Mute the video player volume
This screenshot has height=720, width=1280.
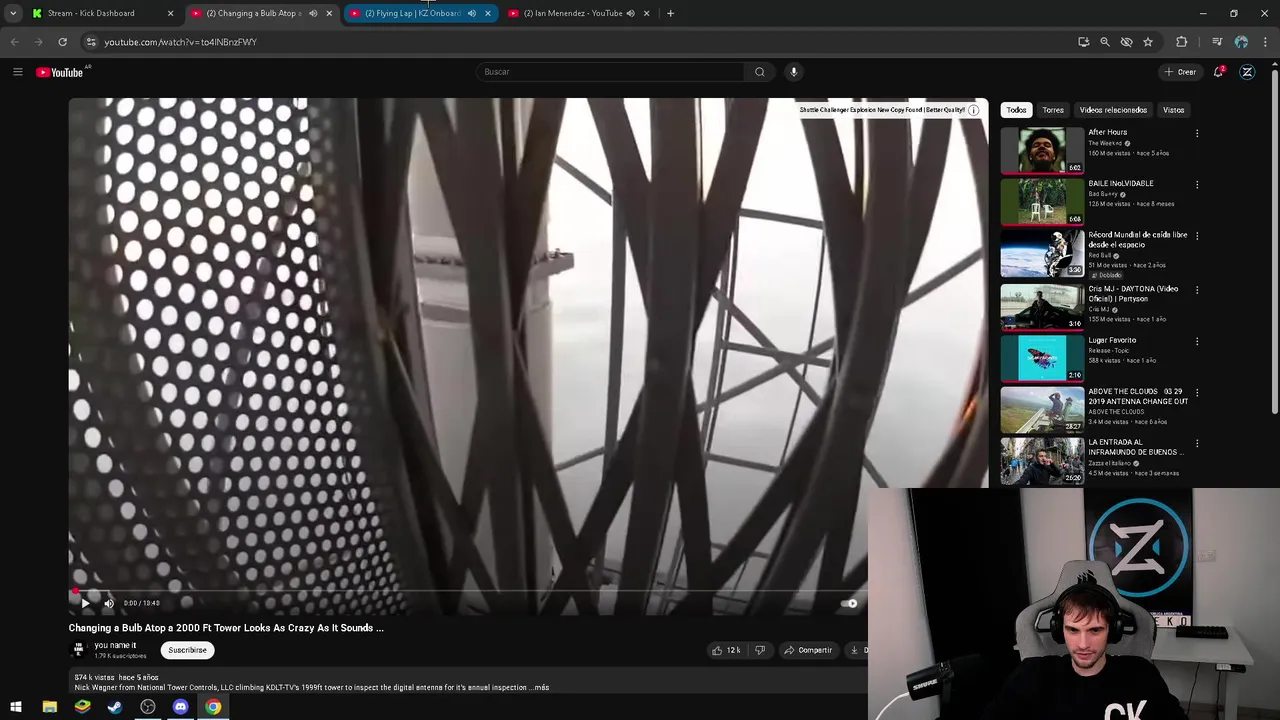pos(109,603)
